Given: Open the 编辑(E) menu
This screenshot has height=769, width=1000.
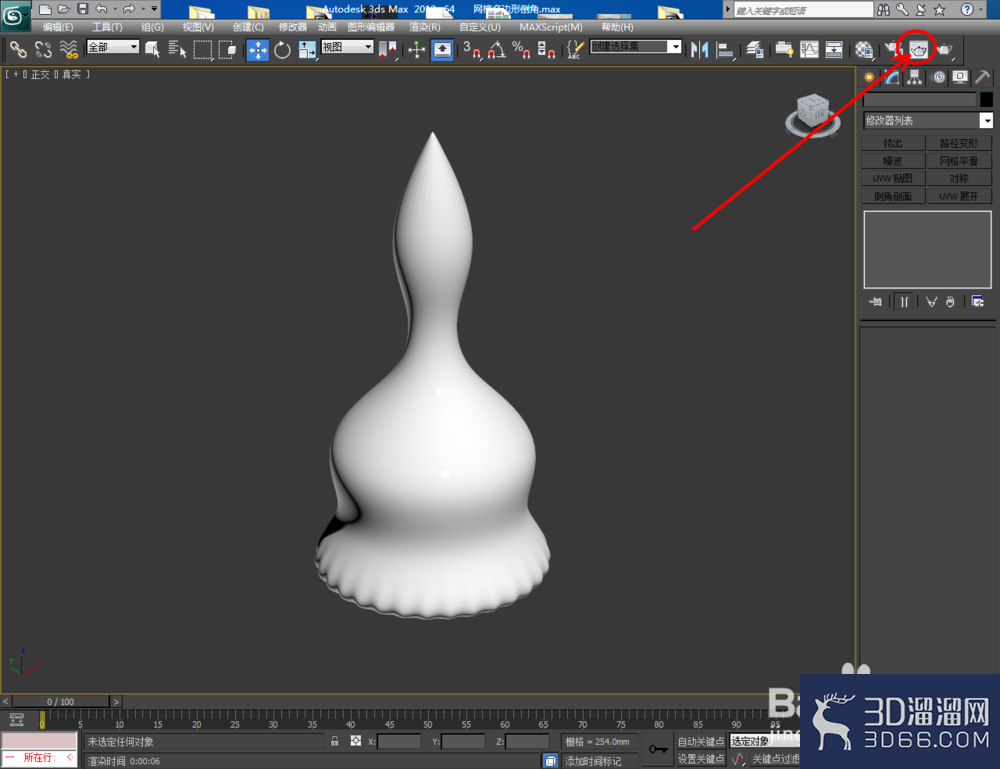Looking at the screenshot, I should coord(58,27).
